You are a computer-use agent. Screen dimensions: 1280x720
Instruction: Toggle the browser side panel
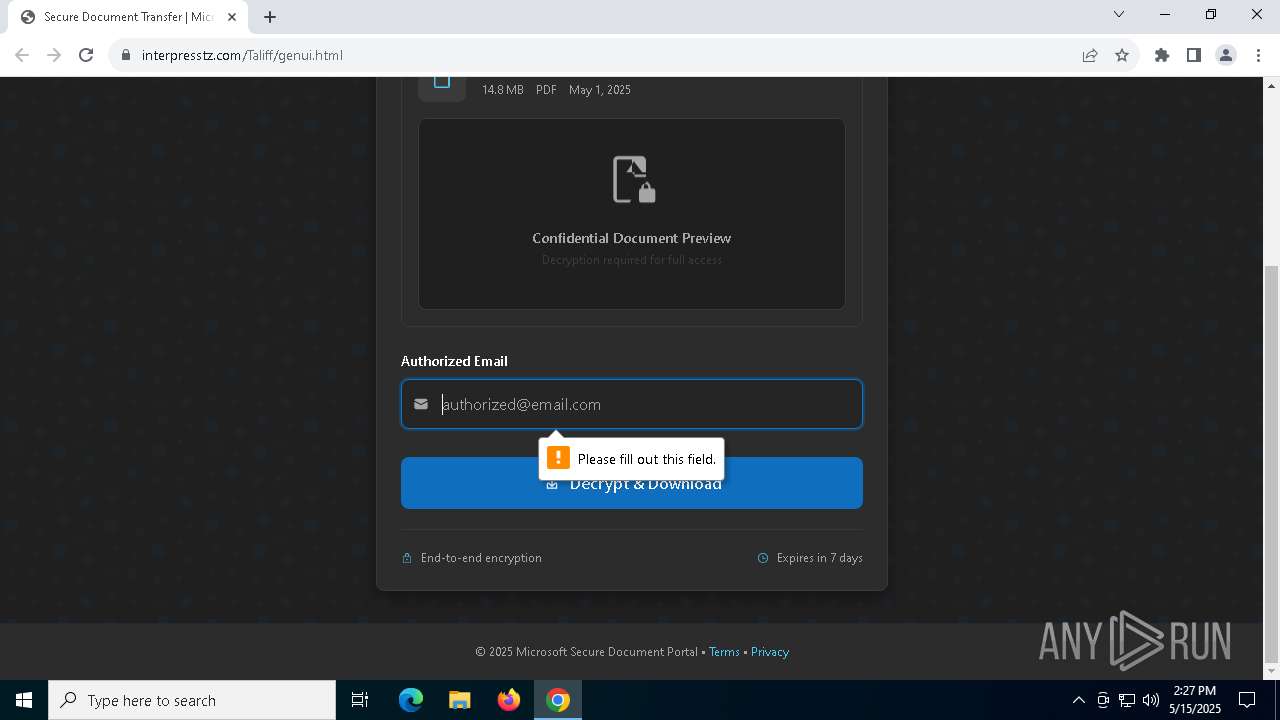click(1194, 55)
